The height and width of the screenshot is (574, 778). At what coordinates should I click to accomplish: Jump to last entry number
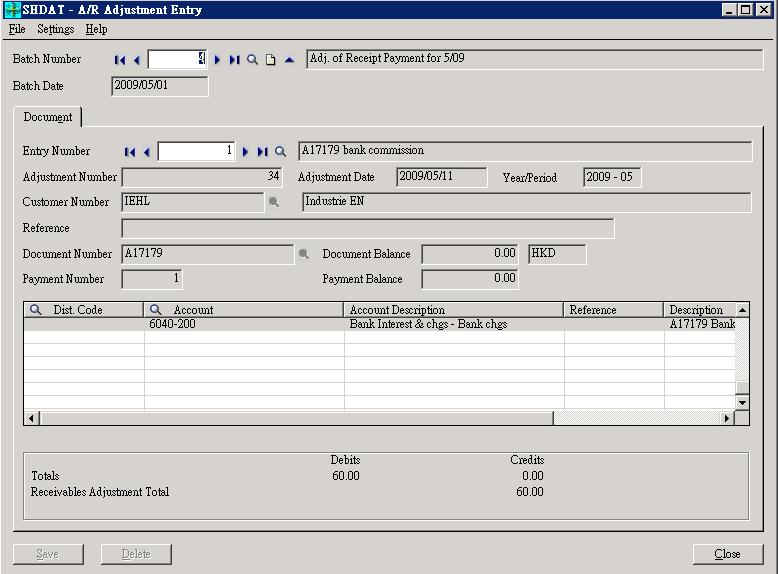tap(263, 152)
